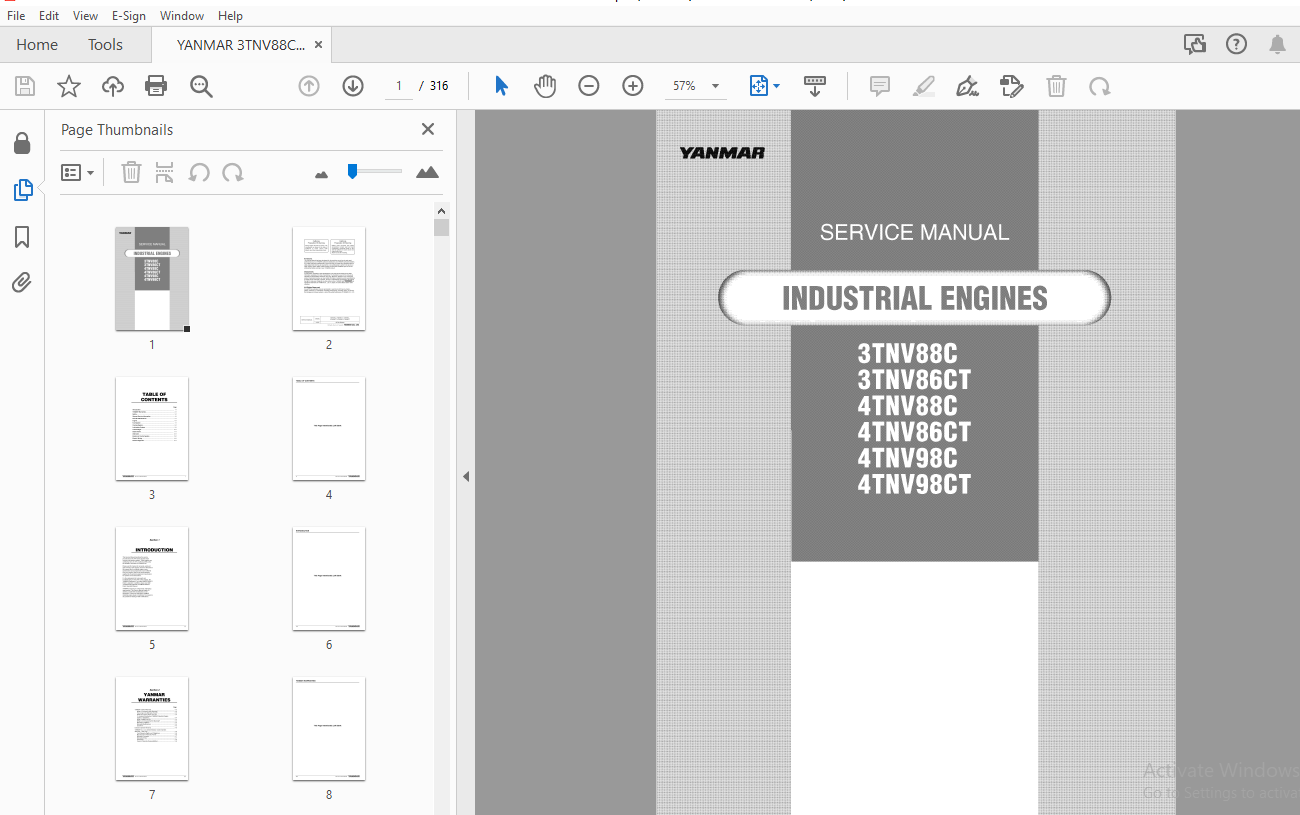Screen dimensions: 1300x815
Task: Click the thumbnail size slider handle
Action: pos(352,171)
